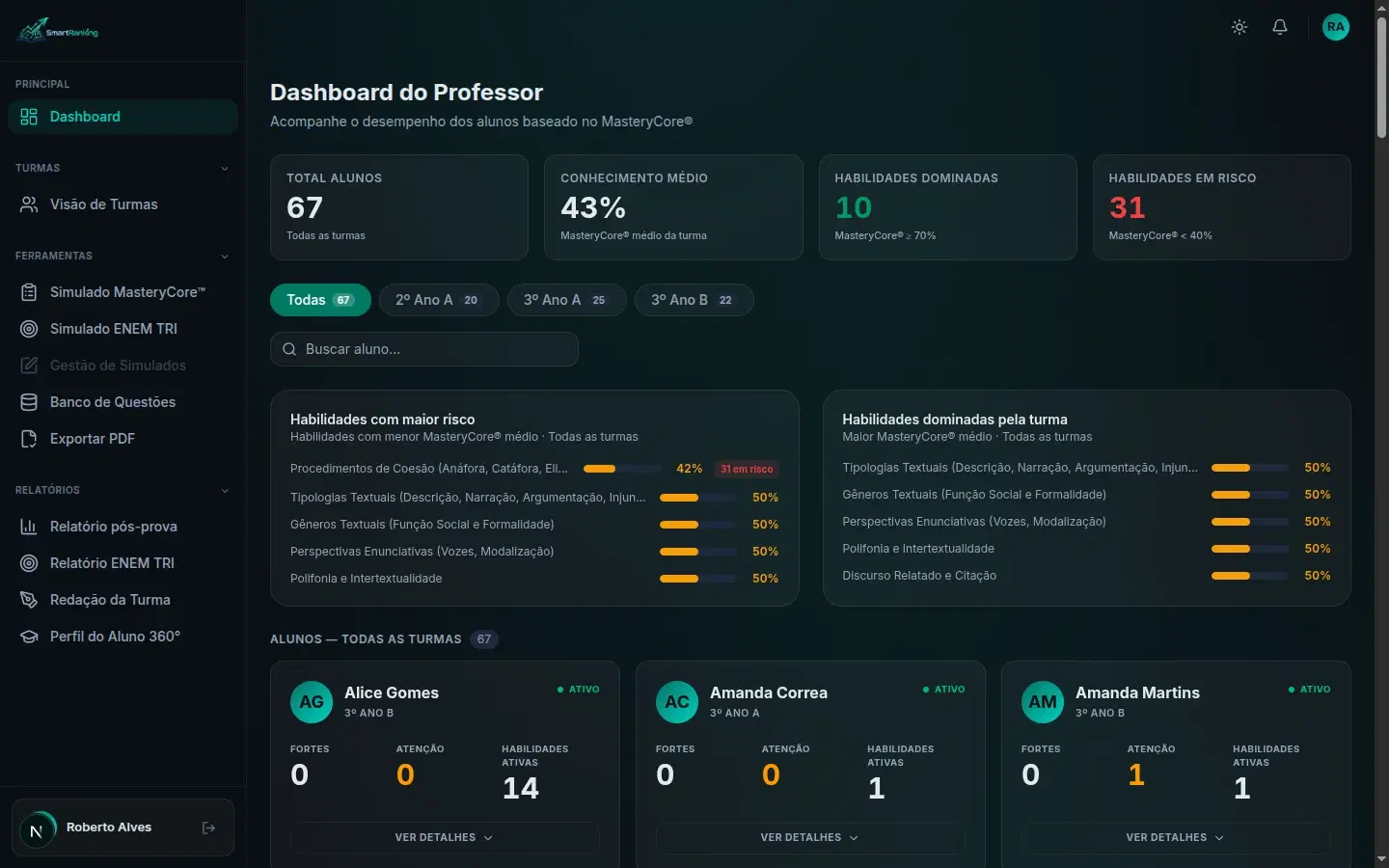Click the Redação da Turma pen icon

29,600
